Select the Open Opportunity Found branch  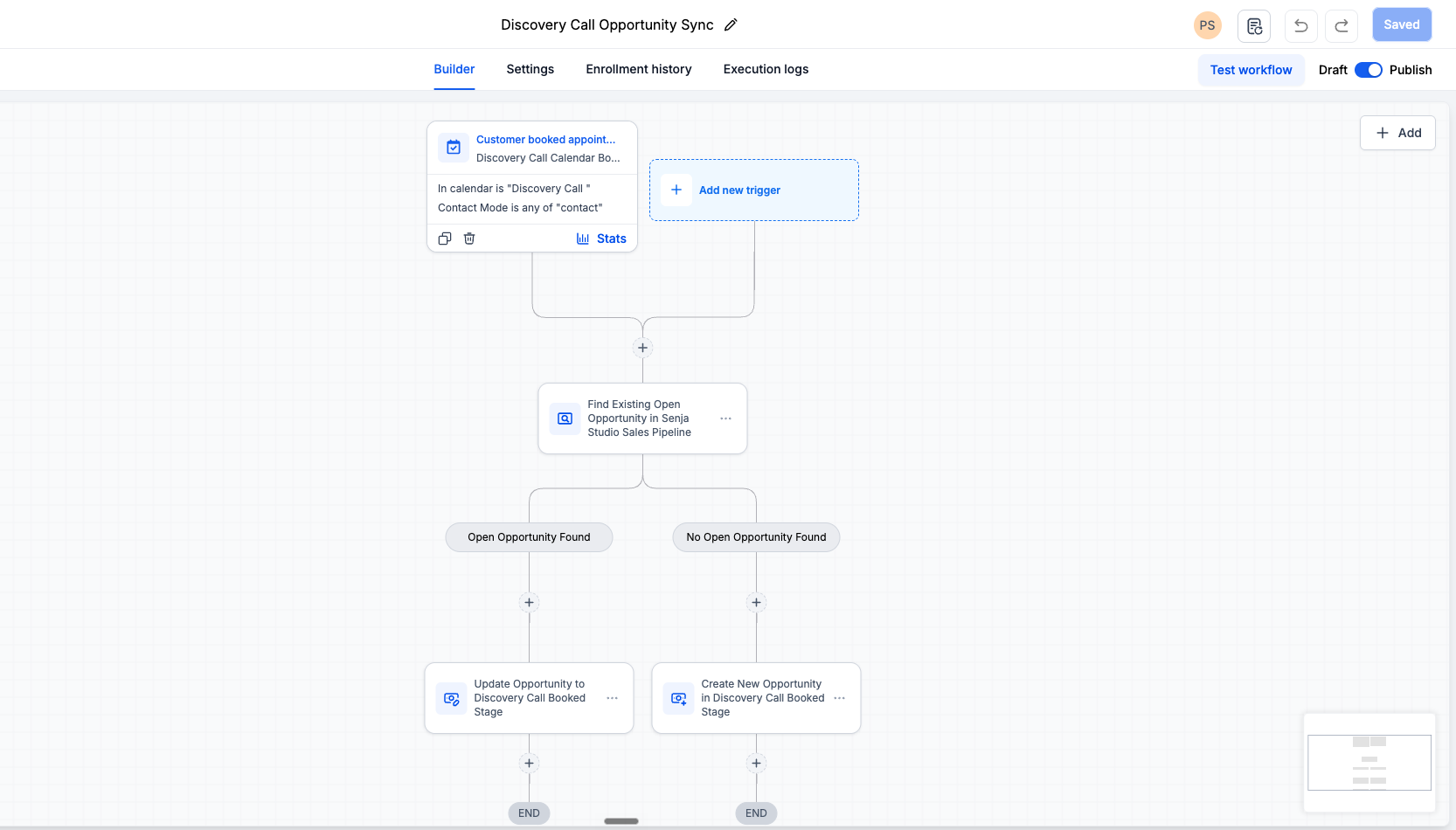(529, 537)
